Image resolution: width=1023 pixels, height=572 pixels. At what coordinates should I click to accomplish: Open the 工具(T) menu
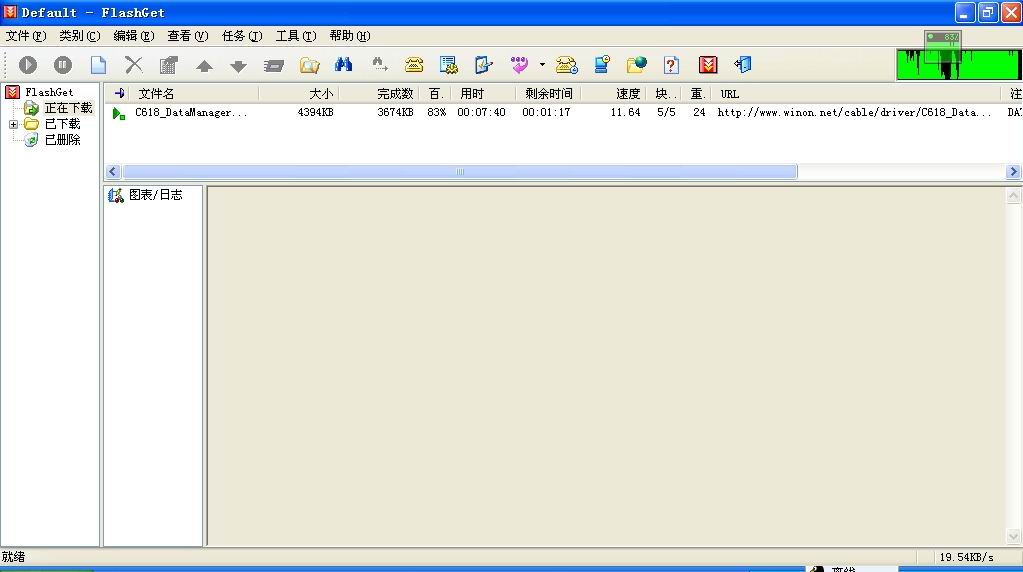pos(296,36)
